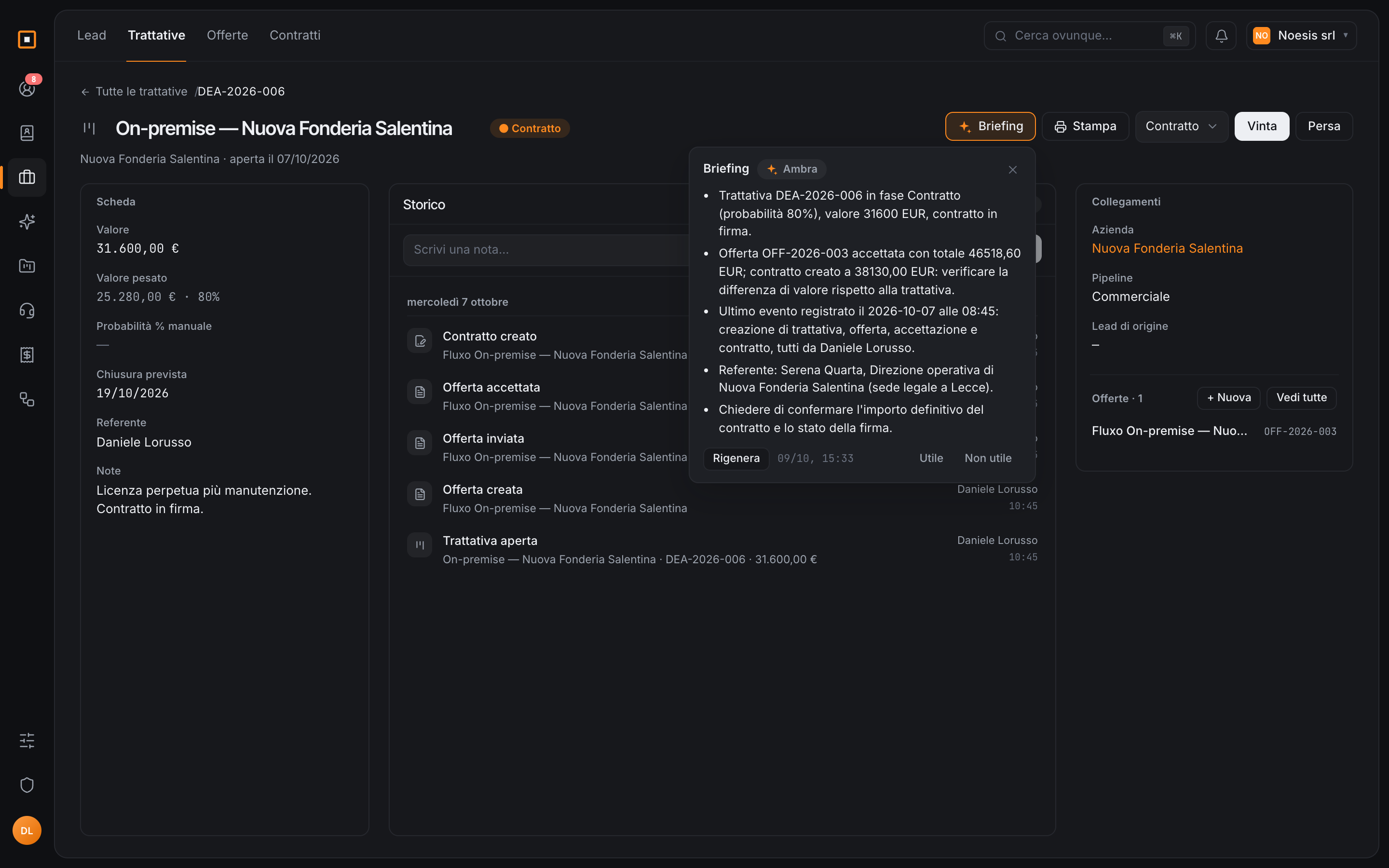Switch to the Contratti tab
The image size is (1389, 868).
click(295, 35)
